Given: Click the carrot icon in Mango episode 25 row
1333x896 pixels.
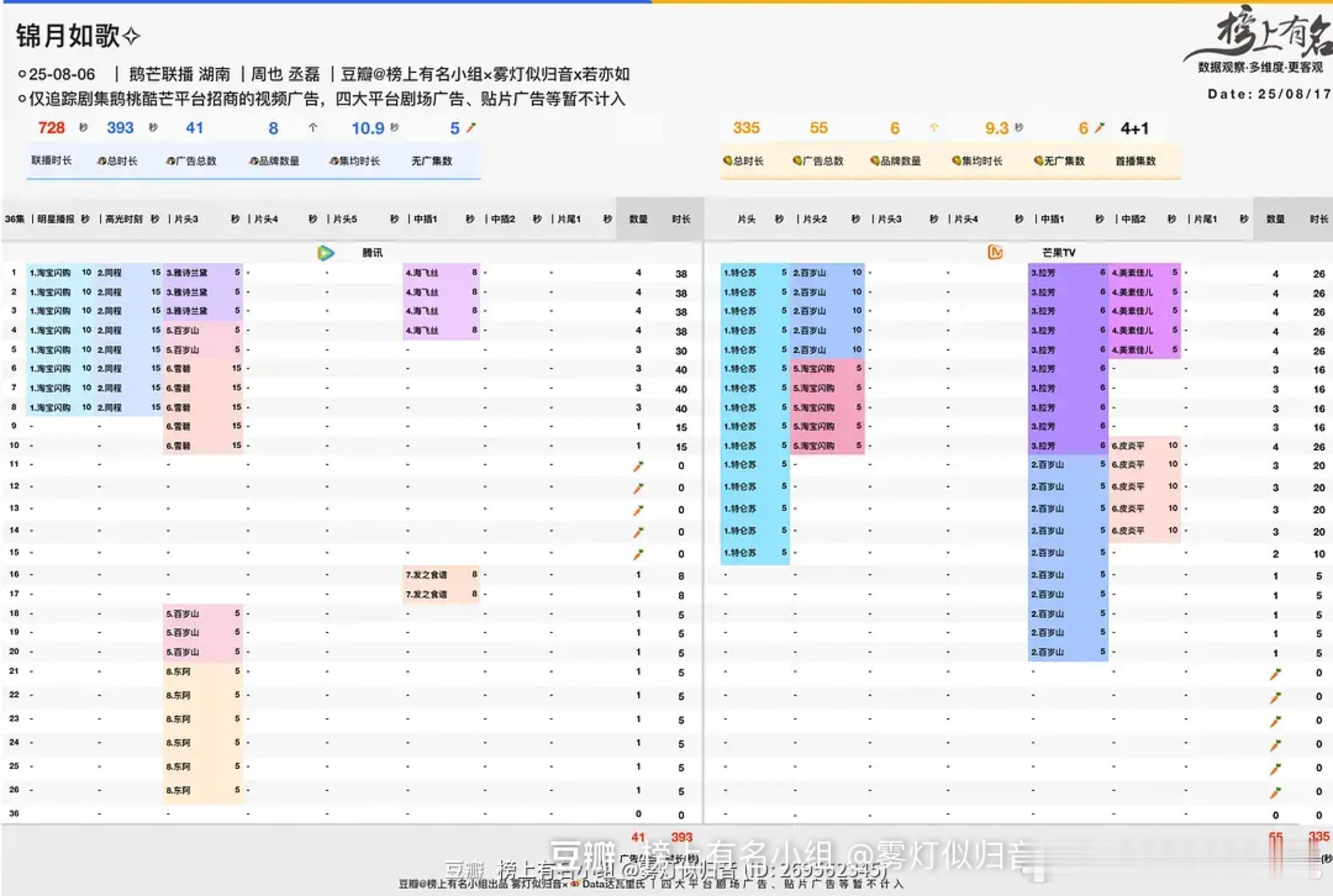Looking at the screenshot, I should click(x=1275, y=769).
